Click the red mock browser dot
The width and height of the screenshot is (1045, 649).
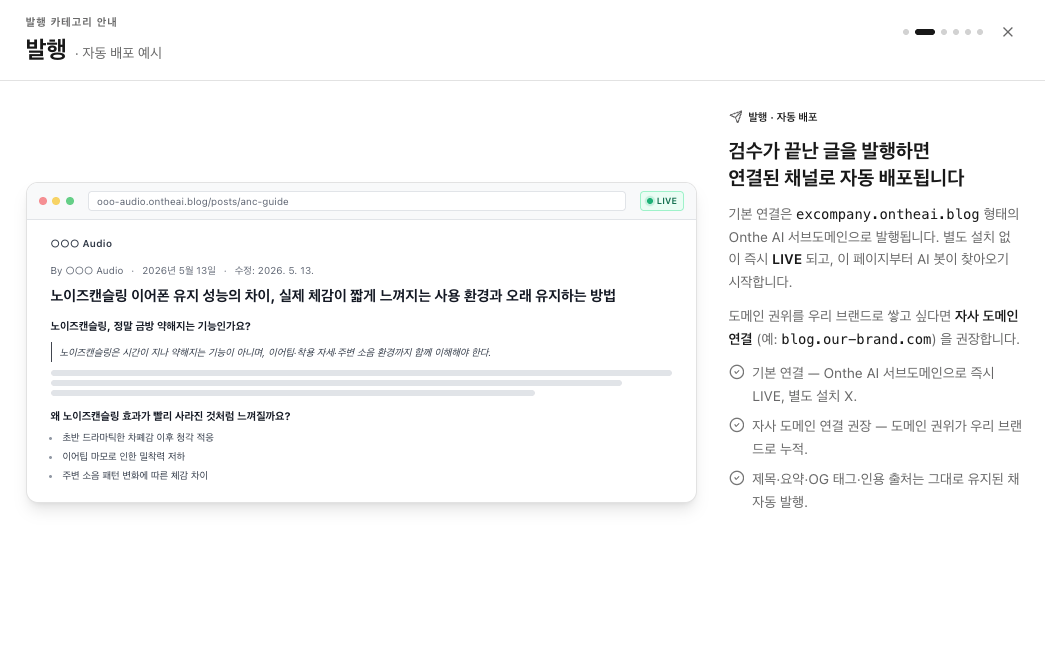click(43, 201)
